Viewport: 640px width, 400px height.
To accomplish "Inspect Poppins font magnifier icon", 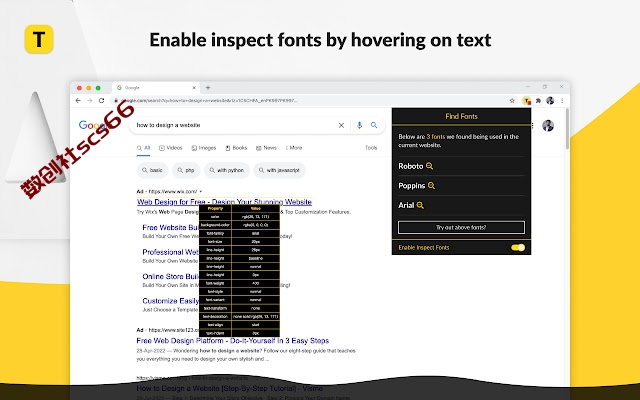I will [431, 186].
